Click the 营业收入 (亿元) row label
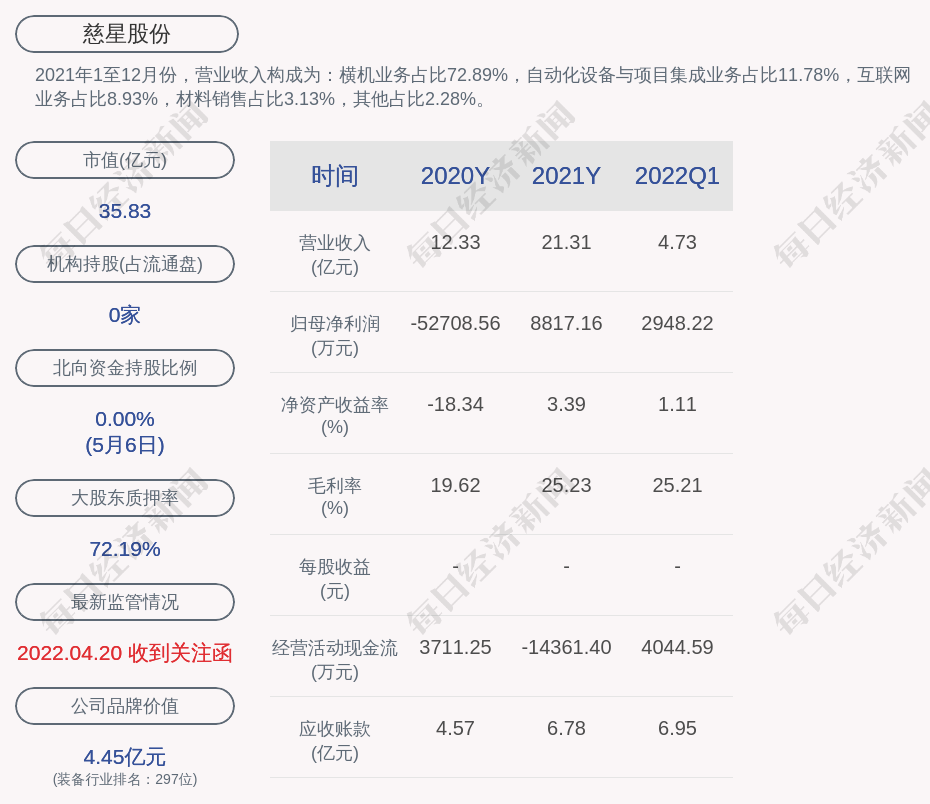 (x=335, y=255)
